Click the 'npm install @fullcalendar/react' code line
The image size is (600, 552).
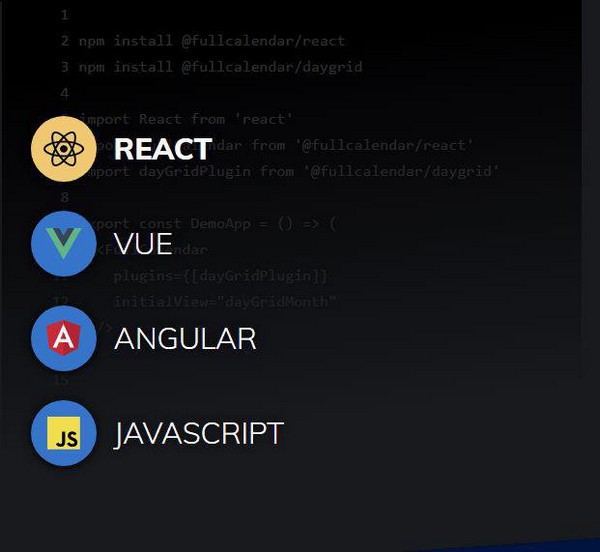pos(211,41)
